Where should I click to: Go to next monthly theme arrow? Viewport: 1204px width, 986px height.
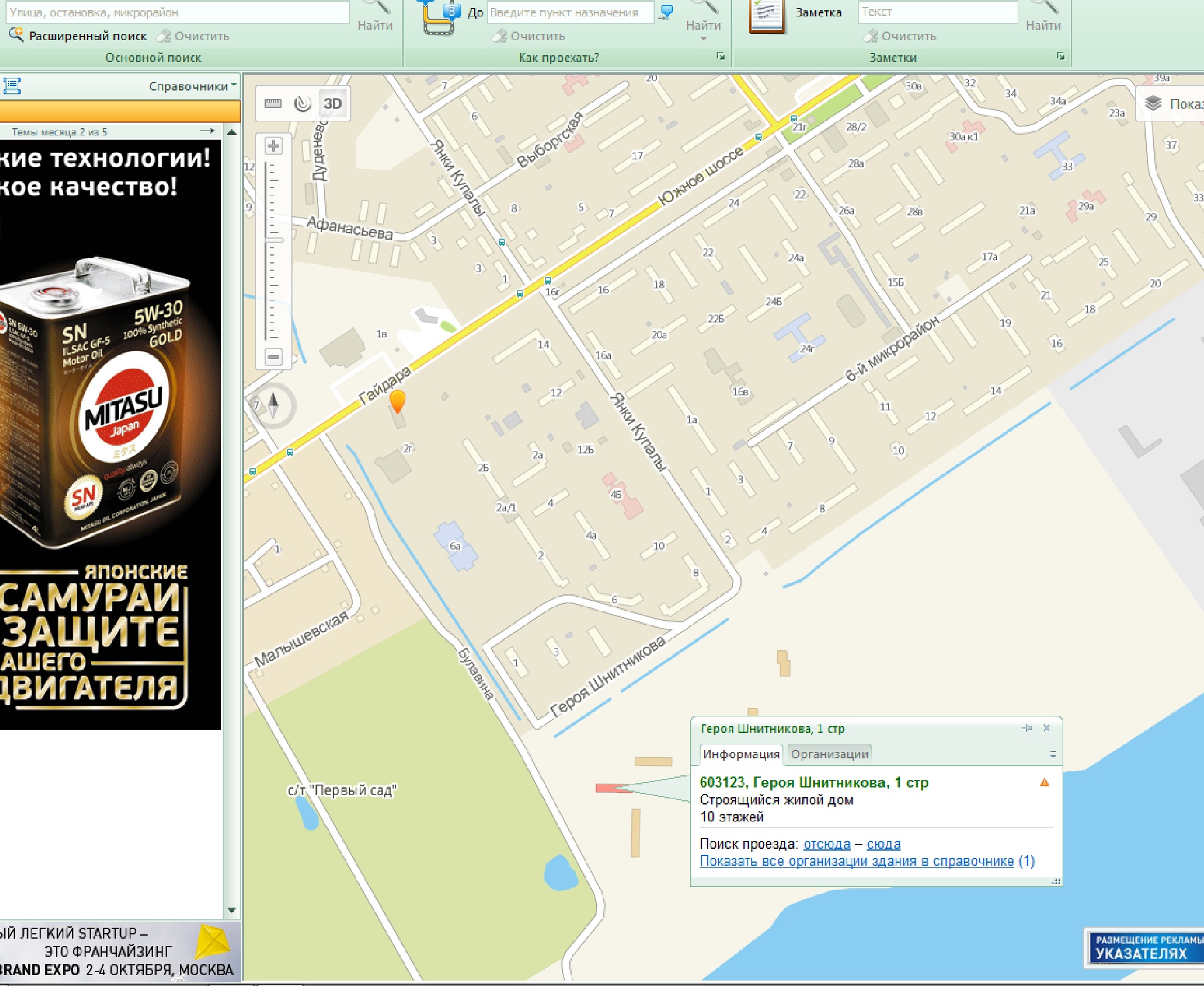(207, 131)
